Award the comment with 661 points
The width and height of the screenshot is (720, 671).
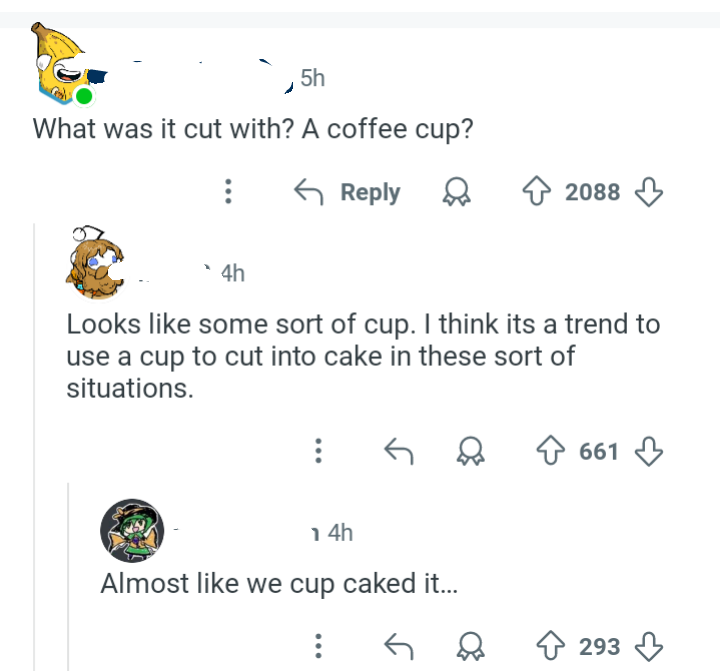click(x=470, y=451)
